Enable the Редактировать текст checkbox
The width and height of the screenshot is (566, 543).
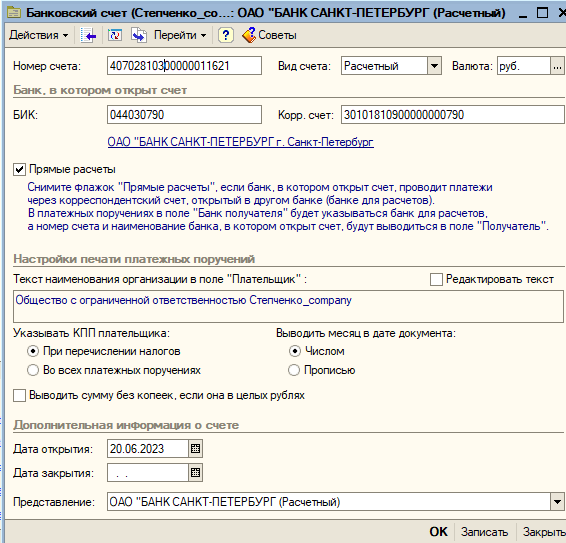436,279
